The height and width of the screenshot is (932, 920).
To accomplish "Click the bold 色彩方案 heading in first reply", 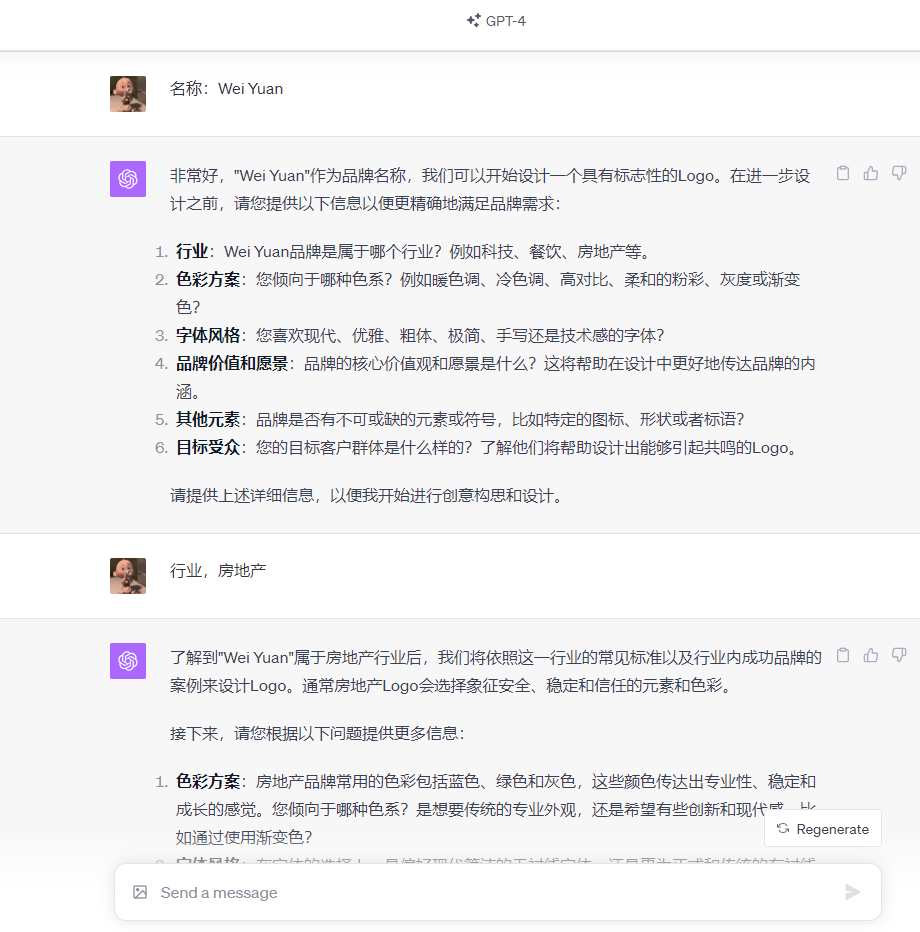I will (208, 279).
